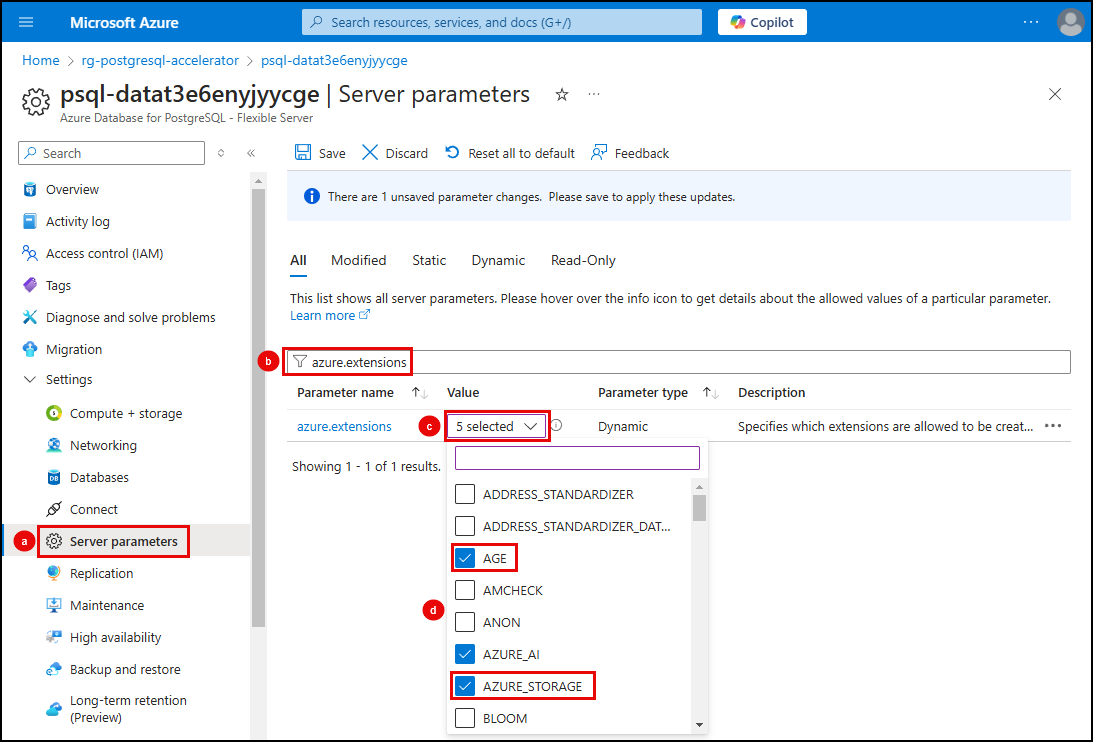1093x742 pixels.
Task: Check ADDRESS_STANDARDIZER extension
Action: click(x=465, y=494)
